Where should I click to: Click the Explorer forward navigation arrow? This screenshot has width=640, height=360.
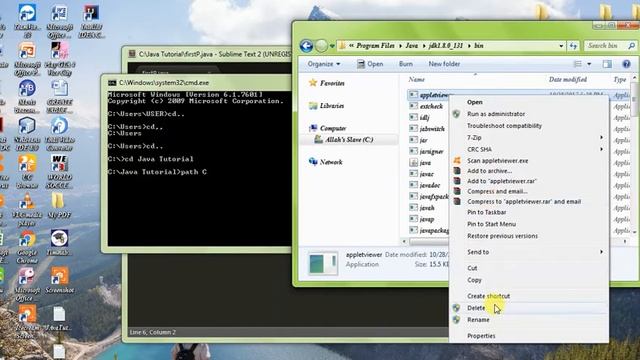click(x=321, y=46)
